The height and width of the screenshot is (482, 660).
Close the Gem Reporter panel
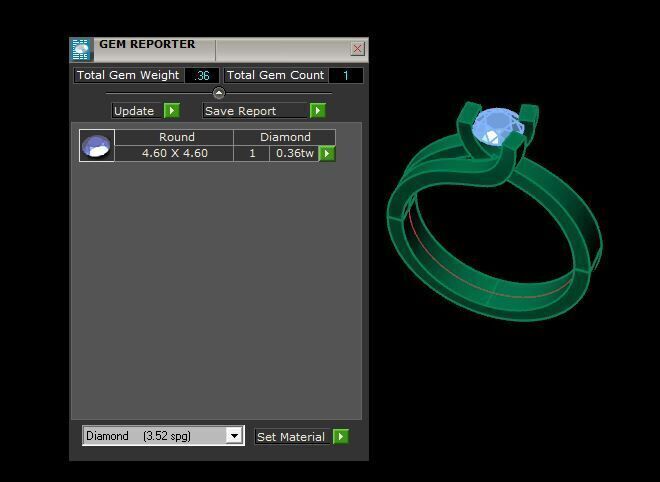[357, 48]
